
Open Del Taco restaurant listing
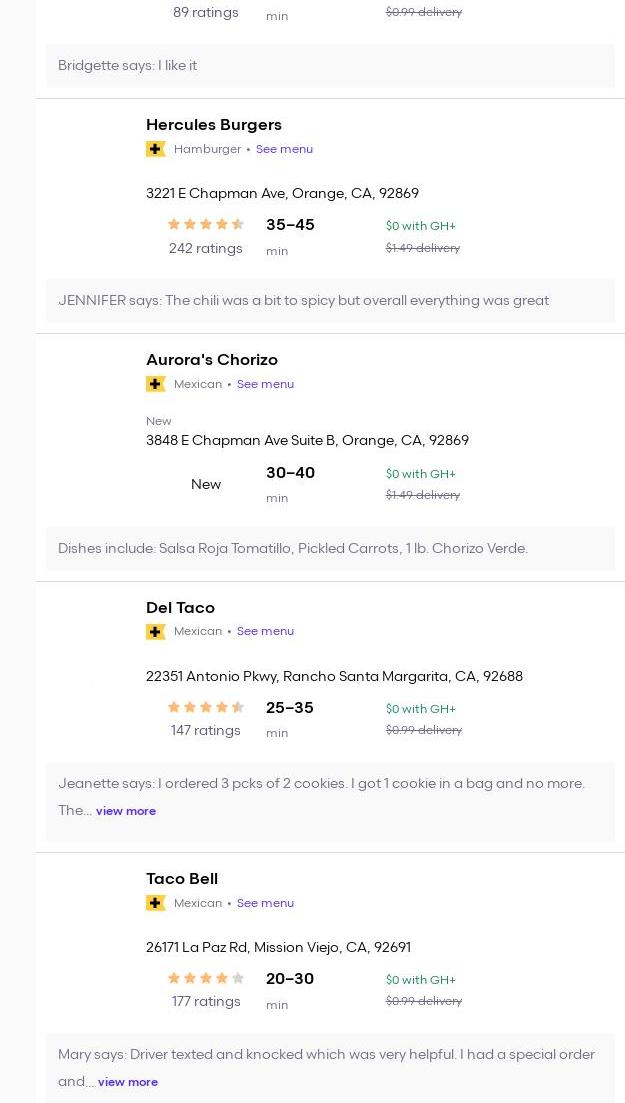click(x=180, y=608)
